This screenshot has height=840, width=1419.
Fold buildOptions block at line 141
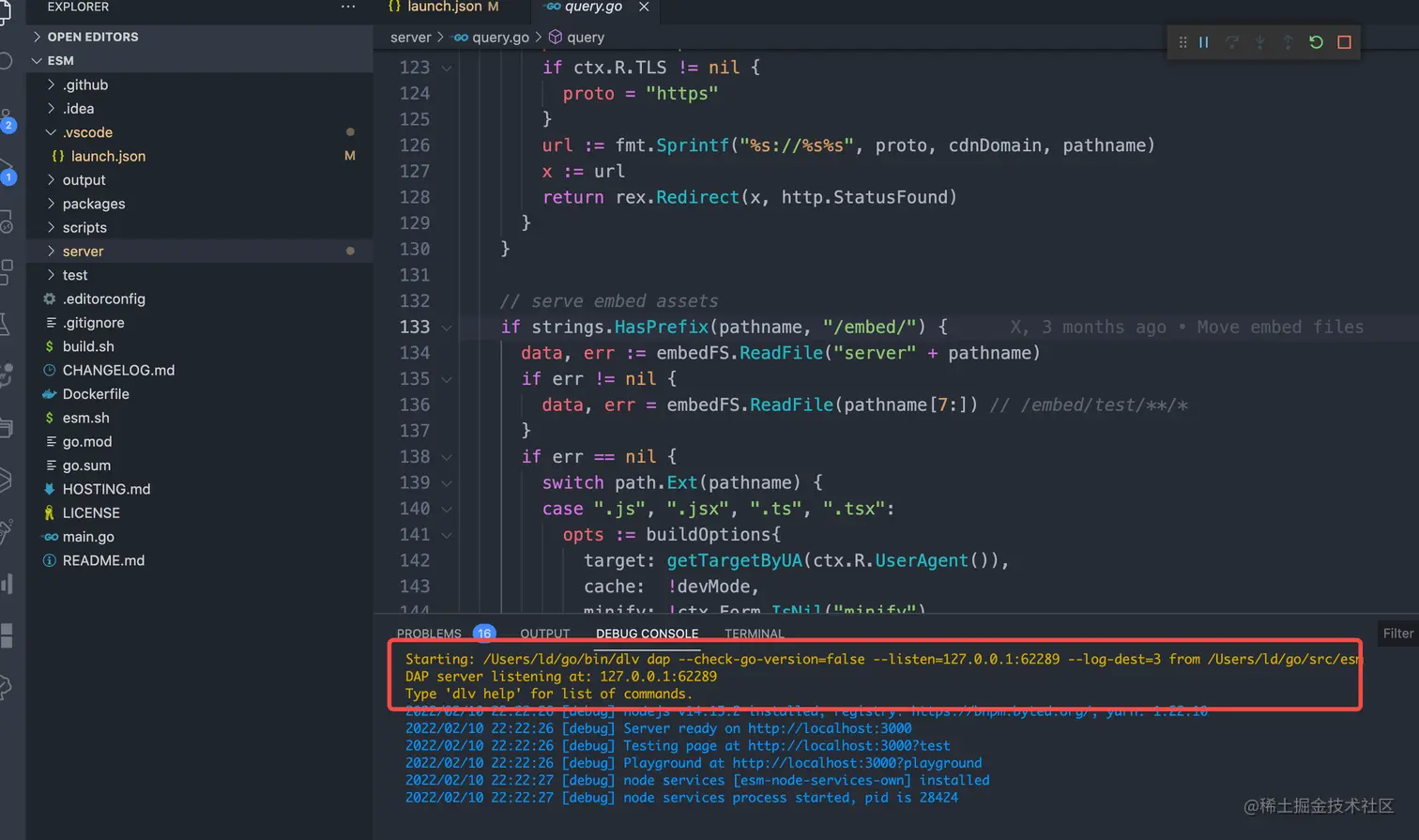point(447,535)
